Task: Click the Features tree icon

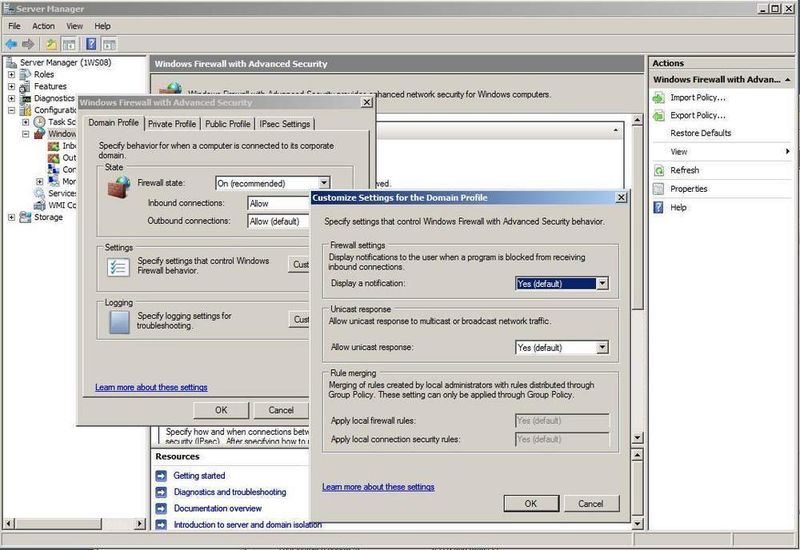Action: coord(25,87)
